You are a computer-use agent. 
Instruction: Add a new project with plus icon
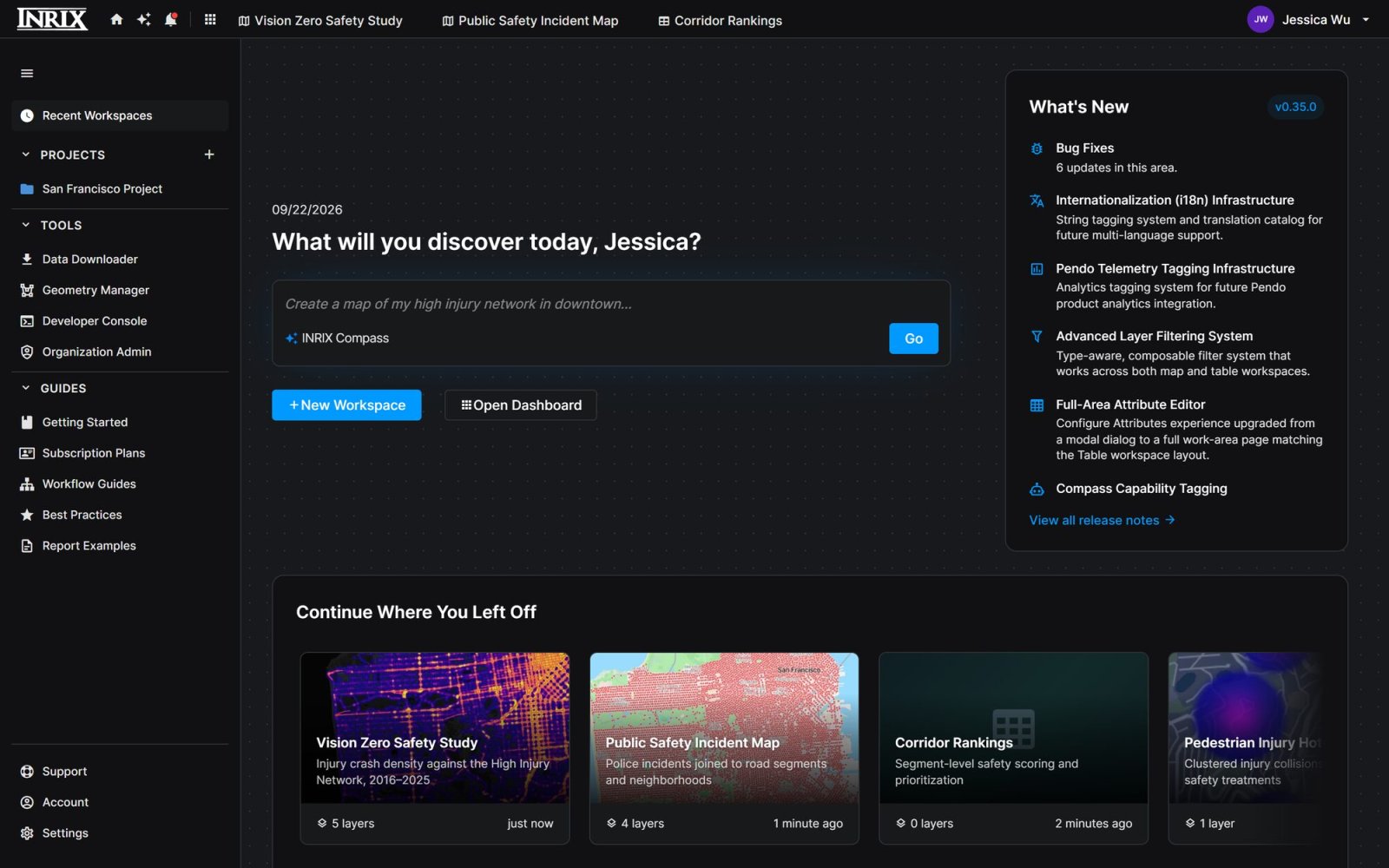209,155
